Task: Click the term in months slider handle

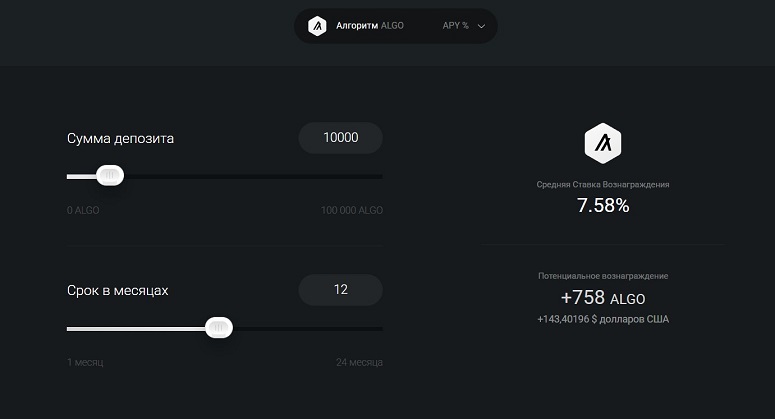Action: [x=218, y=328]
